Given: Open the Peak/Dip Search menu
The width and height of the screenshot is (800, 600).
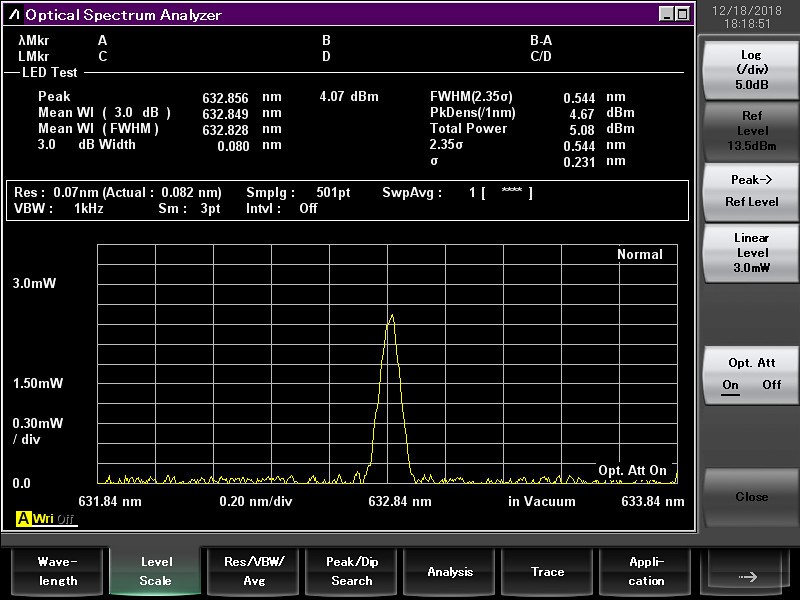Looking at the screenshot, I should click(352, 571).
